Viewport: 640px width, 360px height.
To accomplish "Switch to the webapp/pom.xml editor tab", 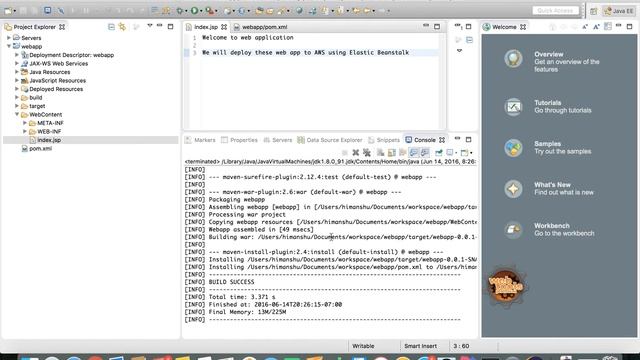I will [260, 27].
